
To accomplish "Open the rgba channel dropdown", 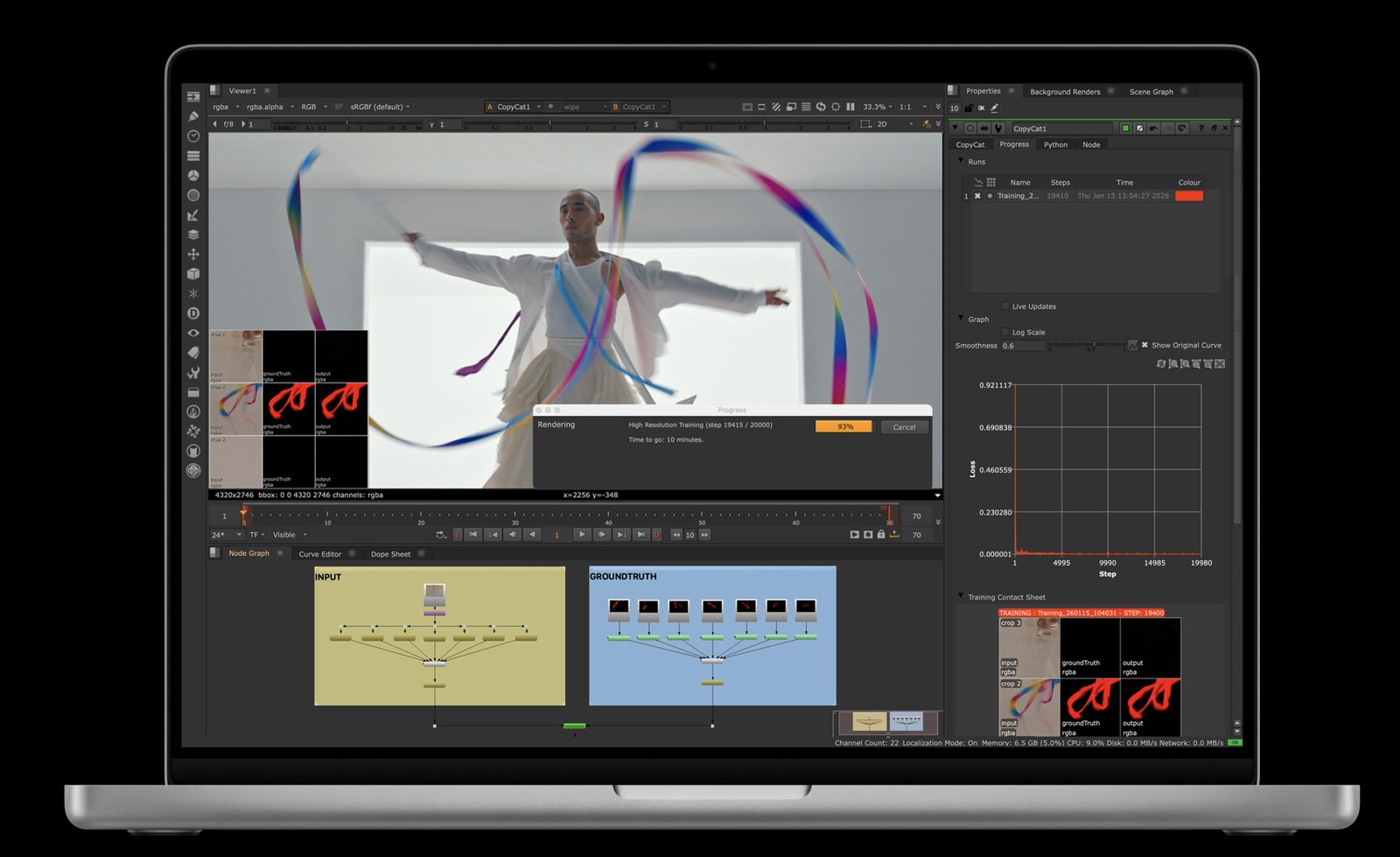I will [x=225, y=107].
